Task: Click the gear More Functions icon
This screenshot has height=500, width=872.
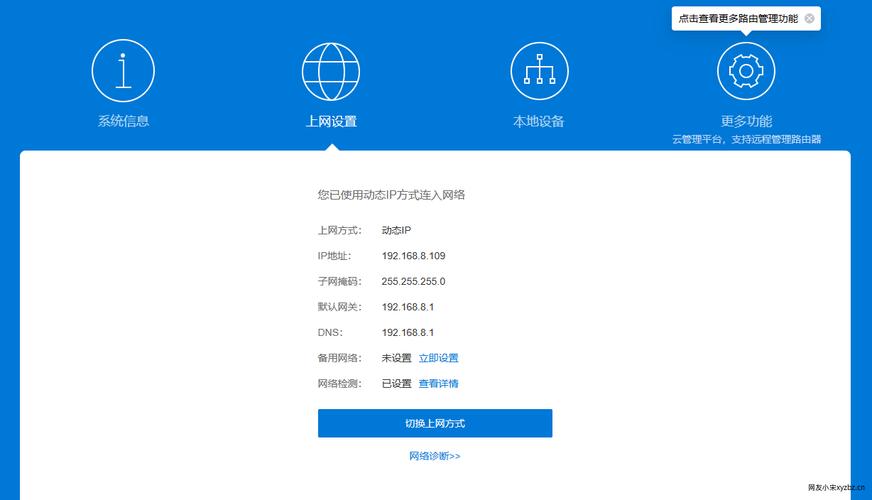Action: tap(746, 69)
